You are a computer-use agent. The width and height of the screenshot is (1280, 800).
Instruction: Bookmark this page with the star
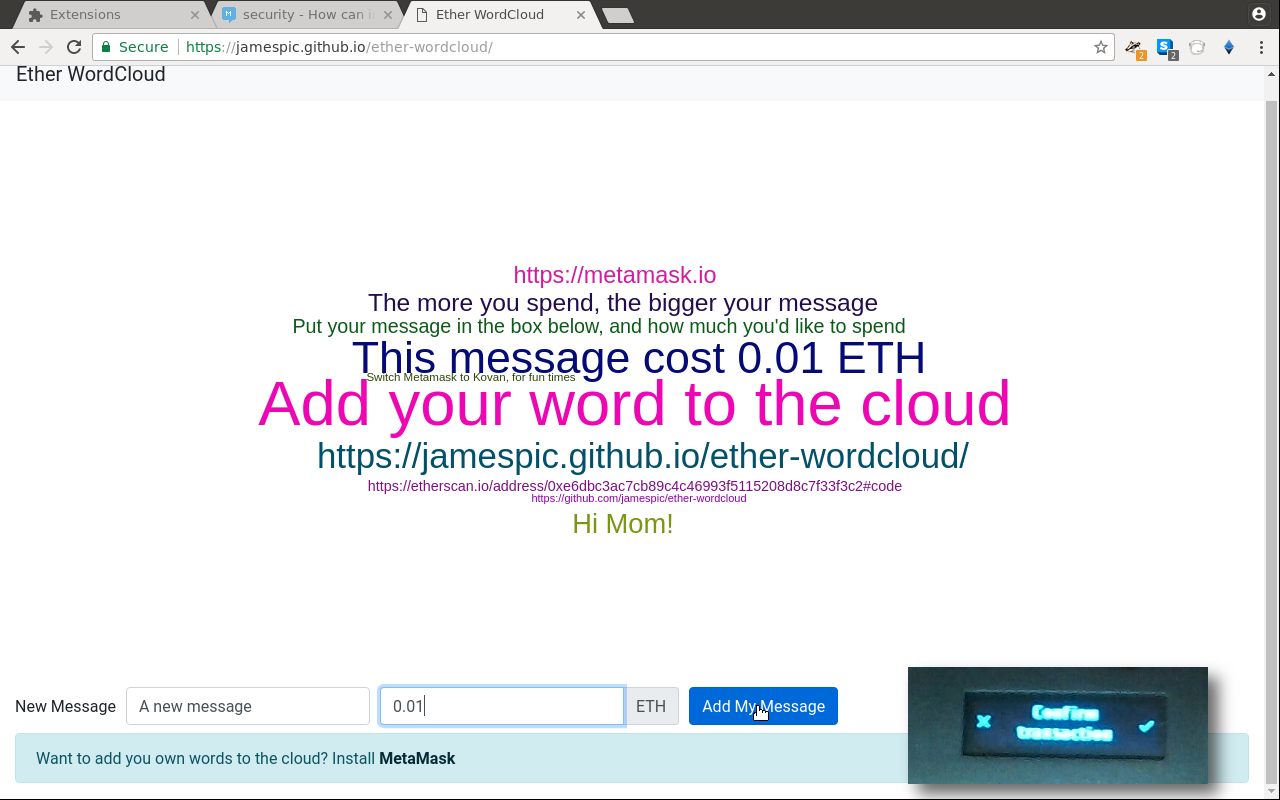pos(1101,47)
